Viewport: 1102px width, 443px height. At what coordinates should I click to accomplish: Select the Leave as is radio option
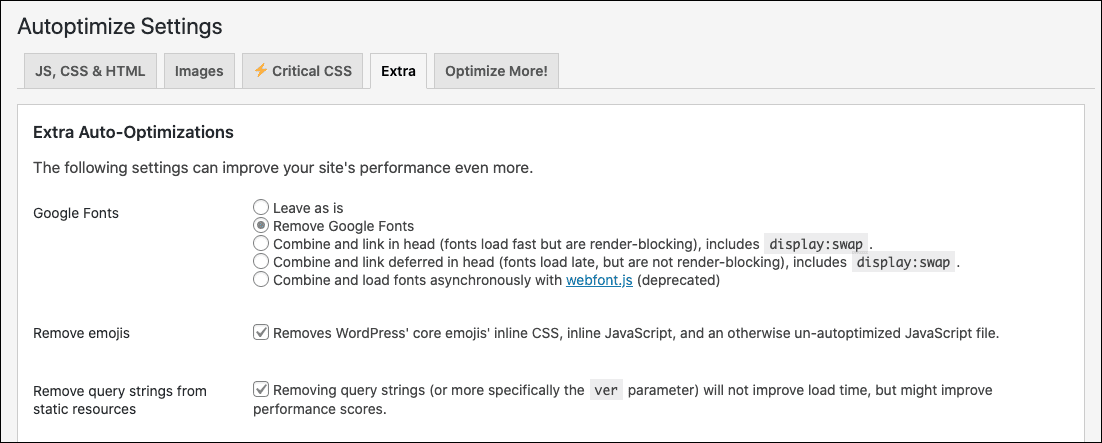261,207
